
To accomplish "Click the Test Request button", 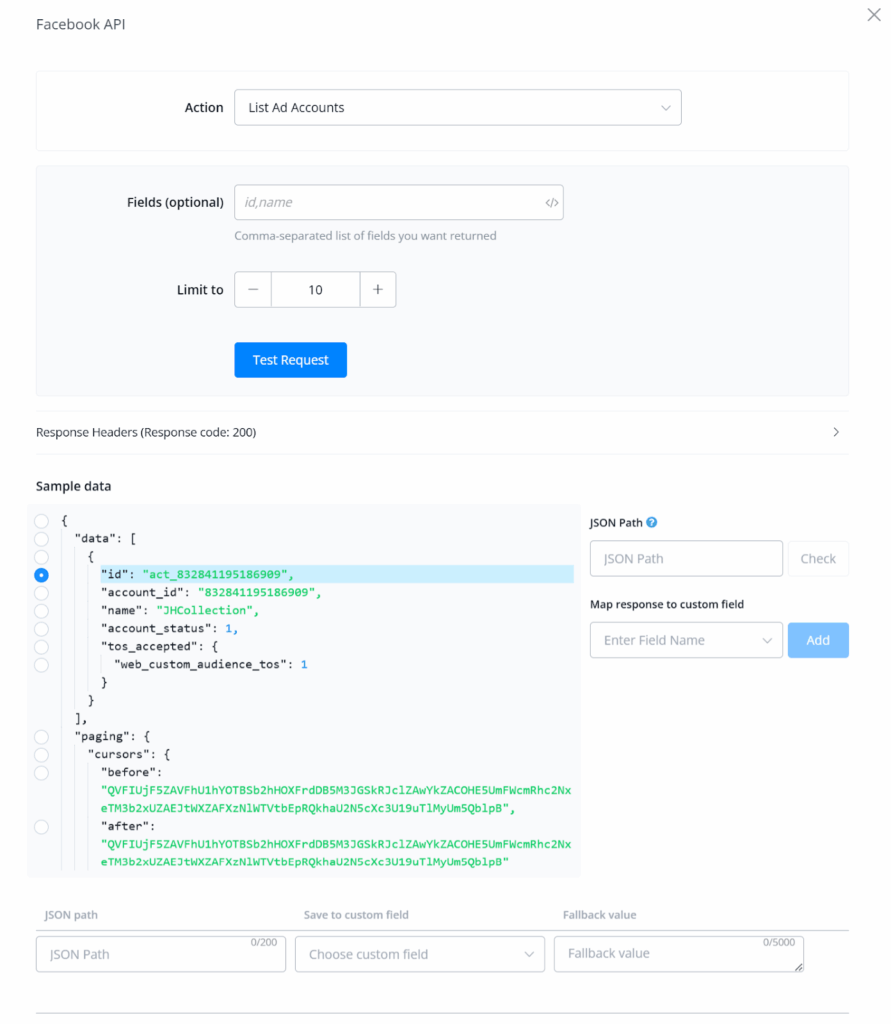I will [290, 360].
